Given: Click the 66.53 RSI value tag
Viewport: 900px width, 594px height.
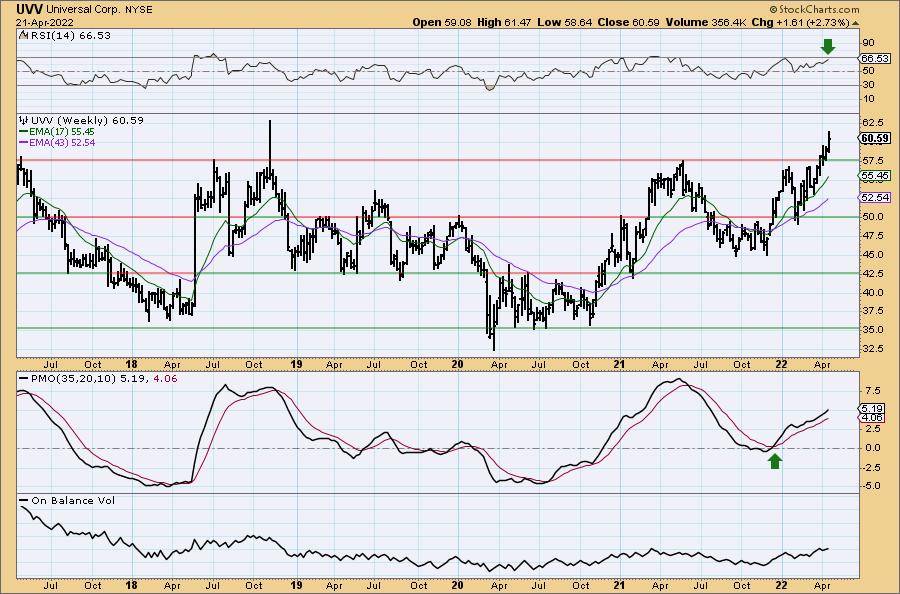Looking at the screenshot, I should click(x=875, y=59).
